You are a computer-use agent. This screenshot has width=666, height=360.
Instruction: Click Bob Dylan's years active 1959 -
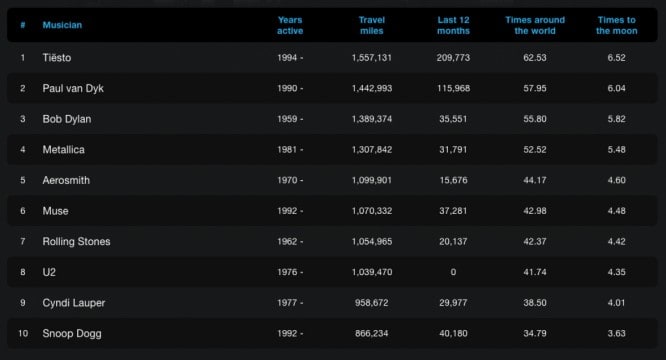click(x=290, y=119)
